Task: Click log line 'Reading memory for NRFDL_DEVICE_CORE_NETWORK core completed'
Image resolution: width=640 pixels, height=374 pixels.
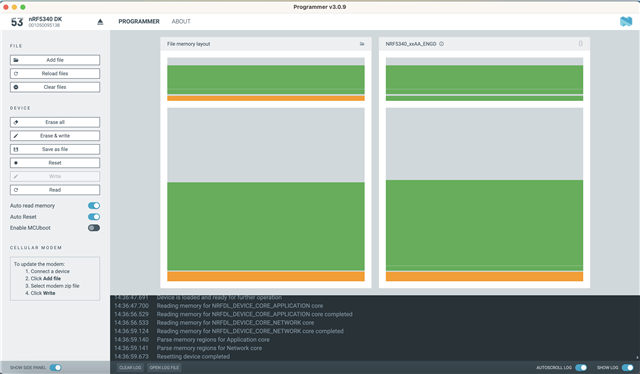Action: [250, 331]
